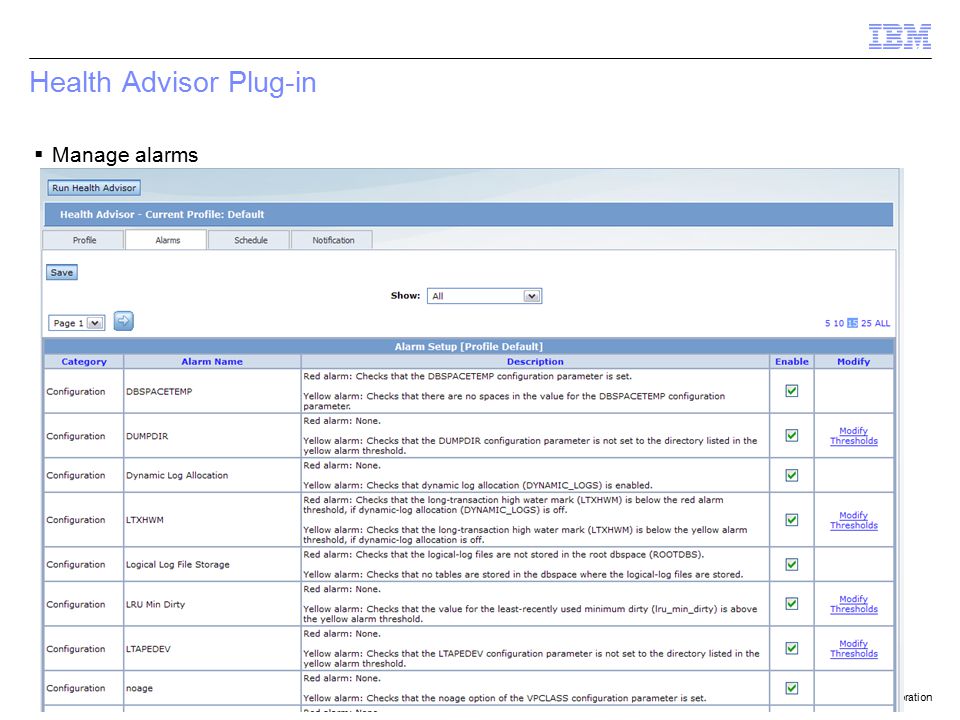Toggle the Dynamic Log Allocation alarm

[792, 475]
